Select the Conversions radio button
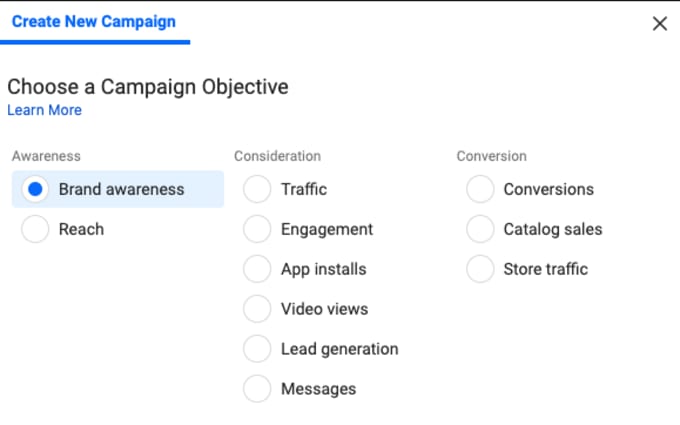This screenshot has height=425, width=680. (x=480, y=189)
